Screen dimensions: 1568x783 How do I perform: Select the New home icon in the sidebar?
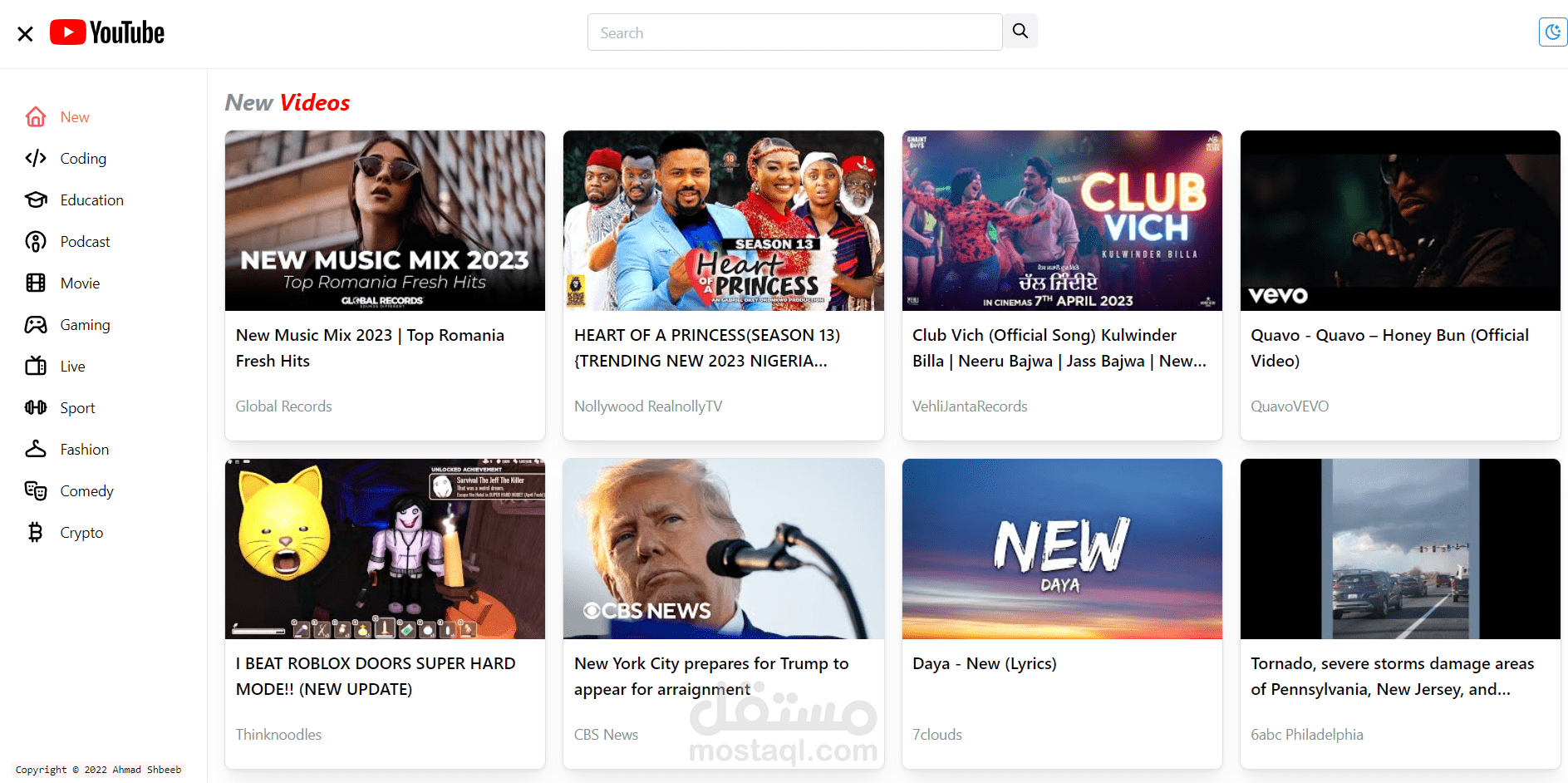pos(36,117)
